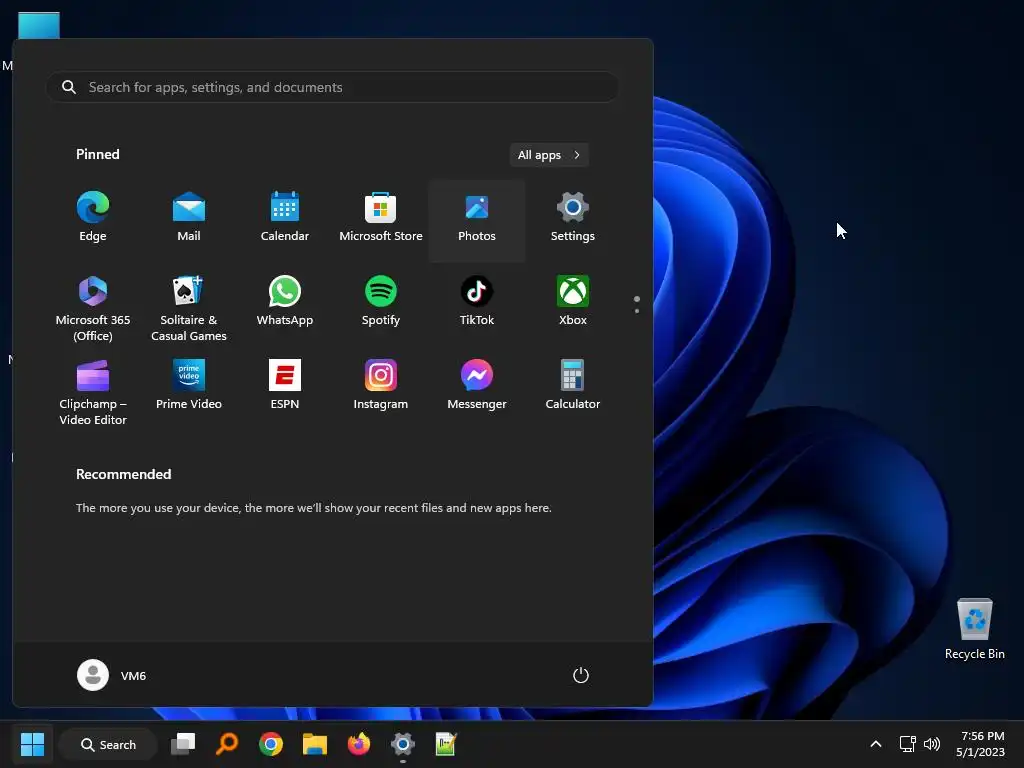
Task: Launch the Xbox app
Action: pyautogui.click(x=573, y=302)
